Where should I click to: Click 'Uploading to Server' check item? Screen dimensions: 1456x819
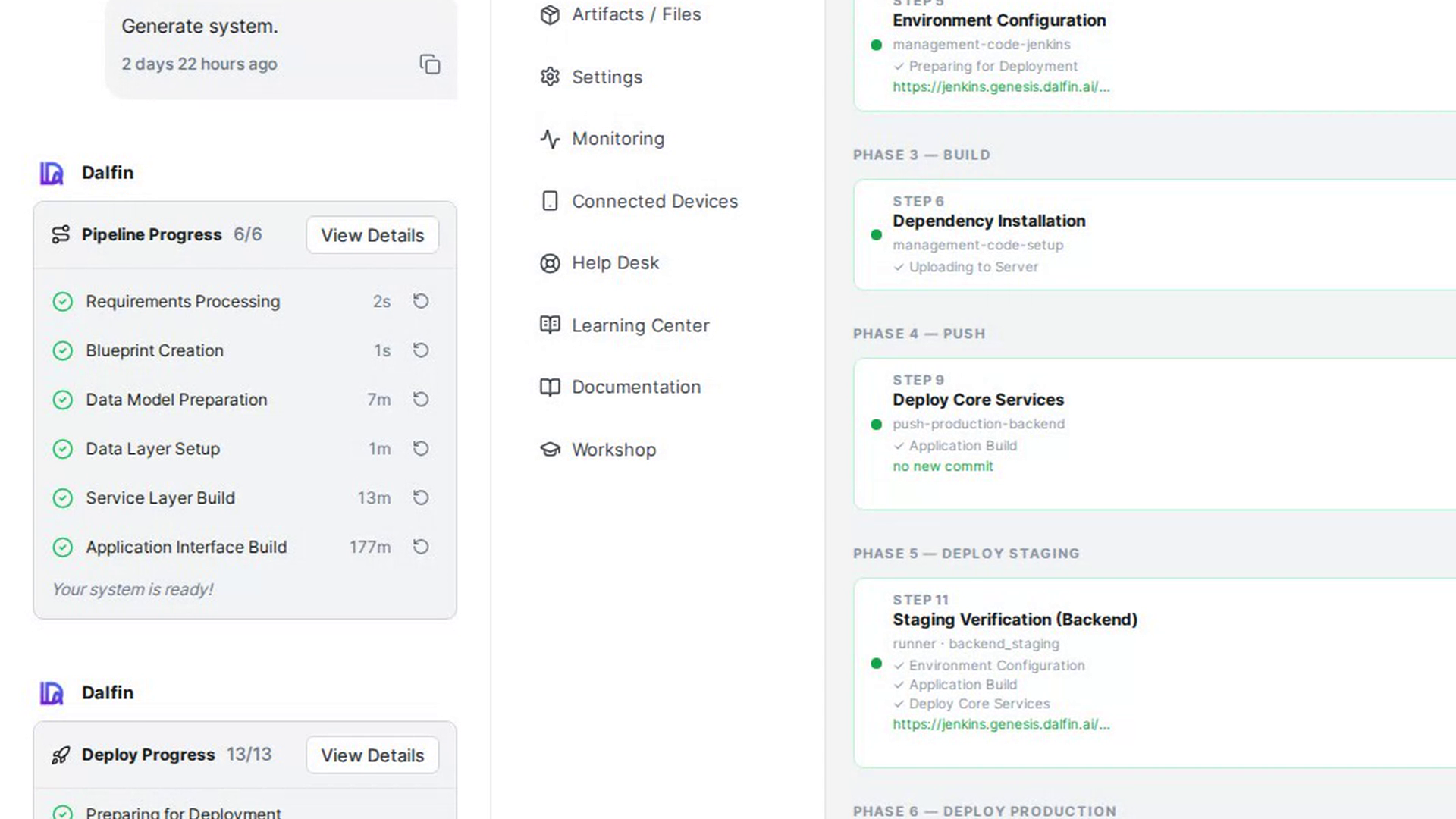click(x=965, y=267)
